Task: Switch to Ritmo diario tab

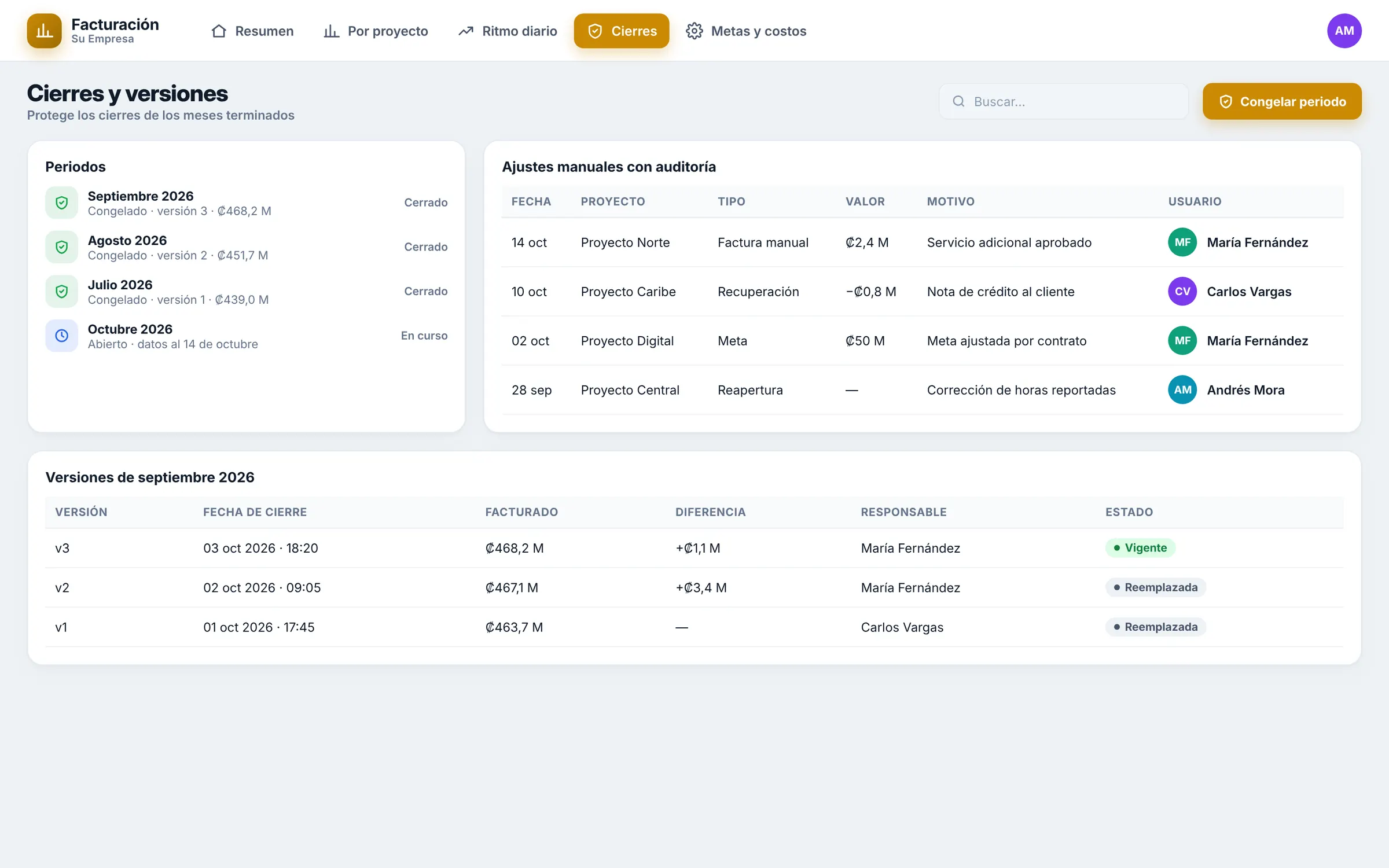Action: [508, 31]
